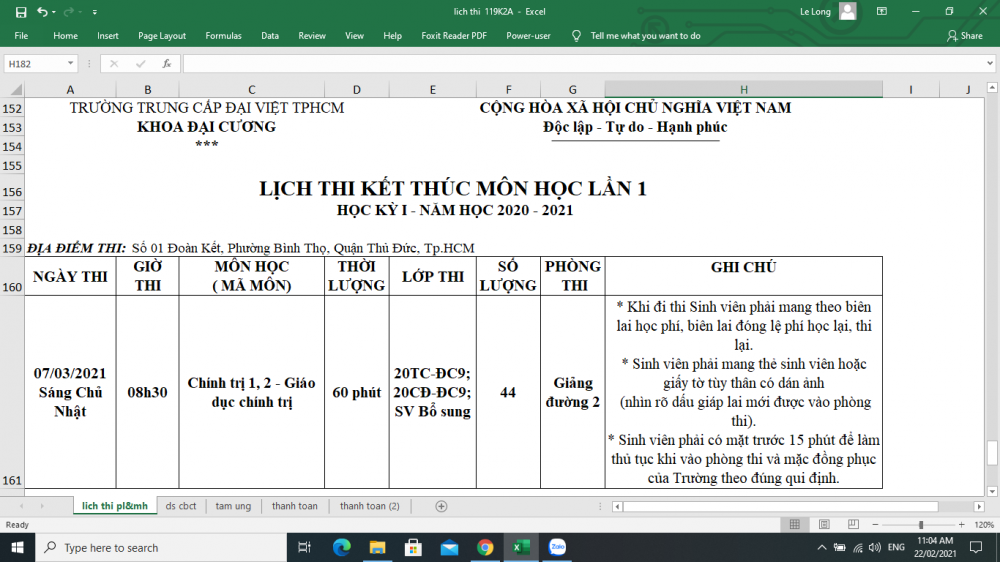Open Customize Quick Access Toolbar dropdown

point(95,12)
